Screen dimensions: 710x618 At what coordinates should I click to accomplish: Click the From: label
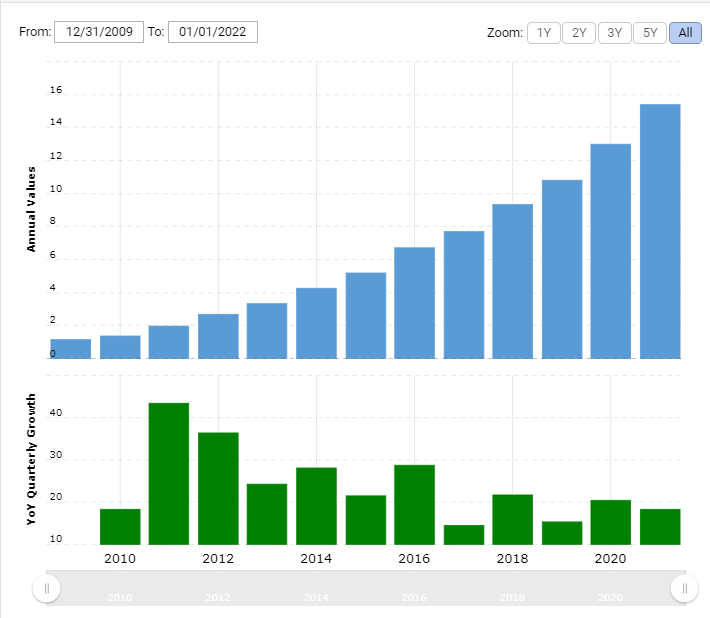tap(35, 32)
